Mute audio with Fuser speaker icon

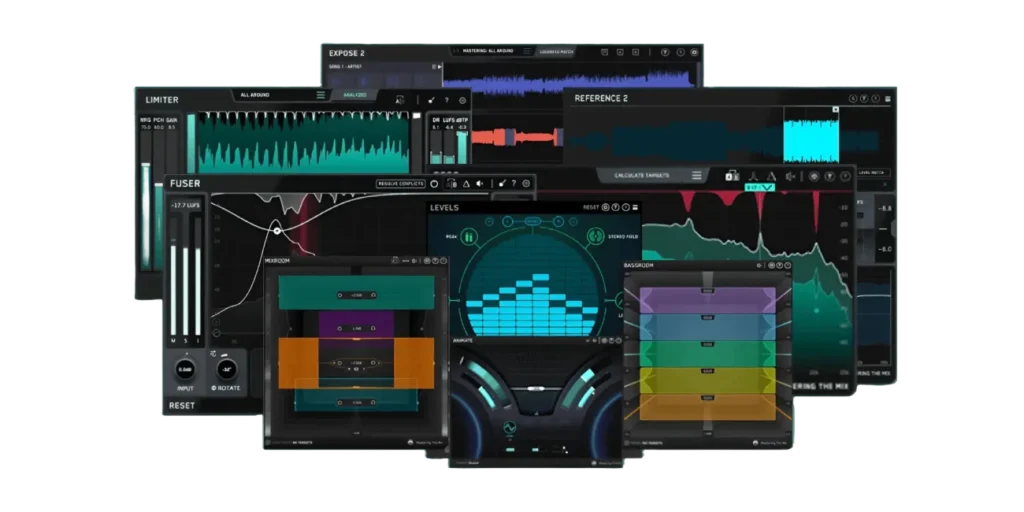481,184
